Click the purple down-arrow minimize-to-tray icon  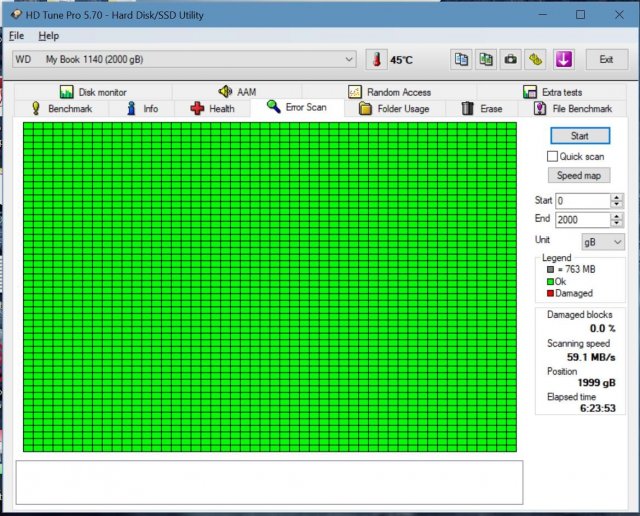pos(563,59)
